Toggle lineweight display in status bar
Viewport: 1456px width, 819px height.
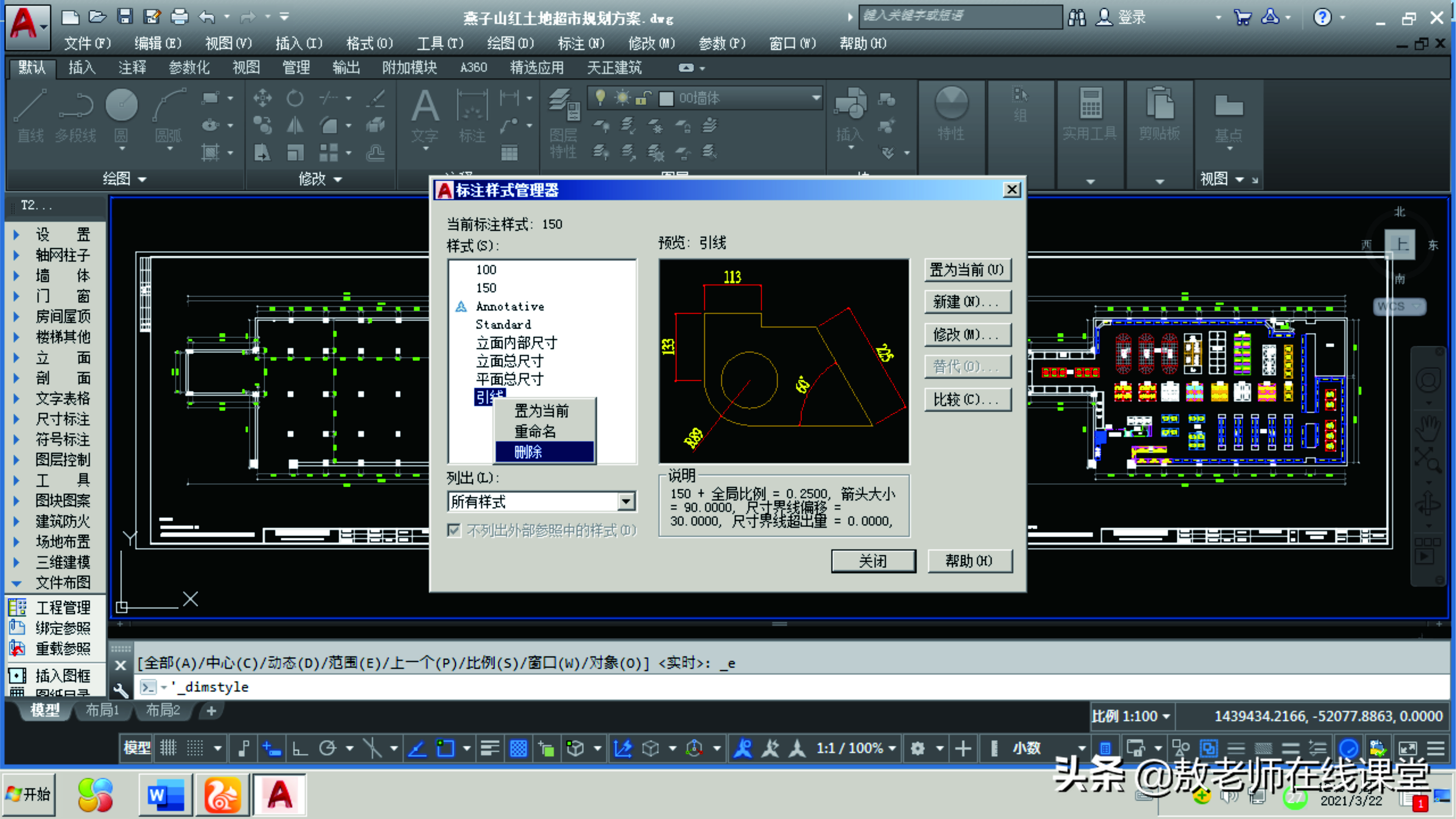(x=489, y=748)
